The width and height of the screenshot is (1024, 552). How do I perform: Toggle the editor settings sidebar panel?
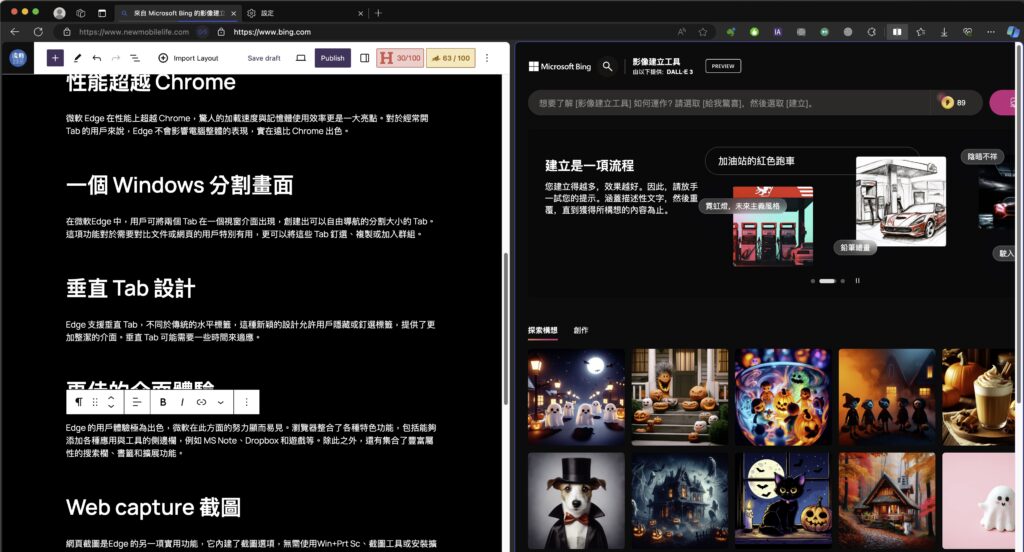(364, 58)
